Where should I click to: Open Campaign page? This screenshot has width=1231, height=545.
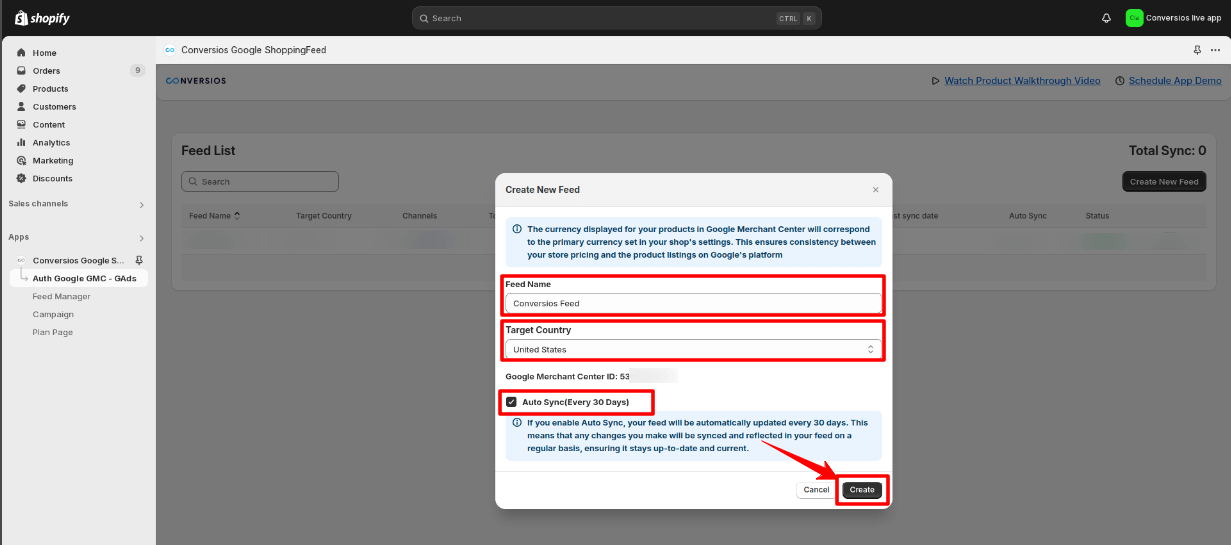coord(53,314)
